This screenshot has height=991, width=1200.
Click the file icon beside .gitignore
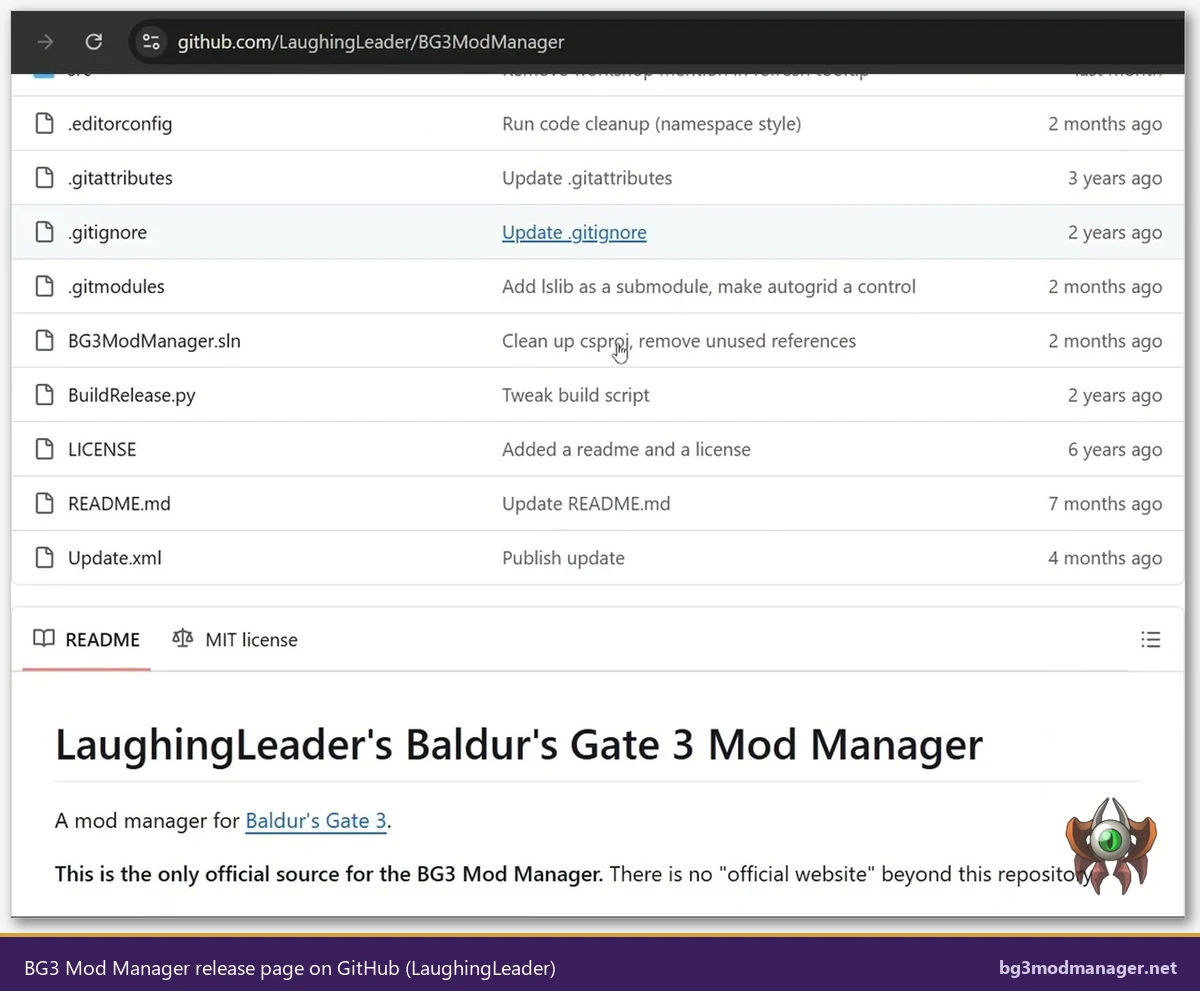click(44, 232)
